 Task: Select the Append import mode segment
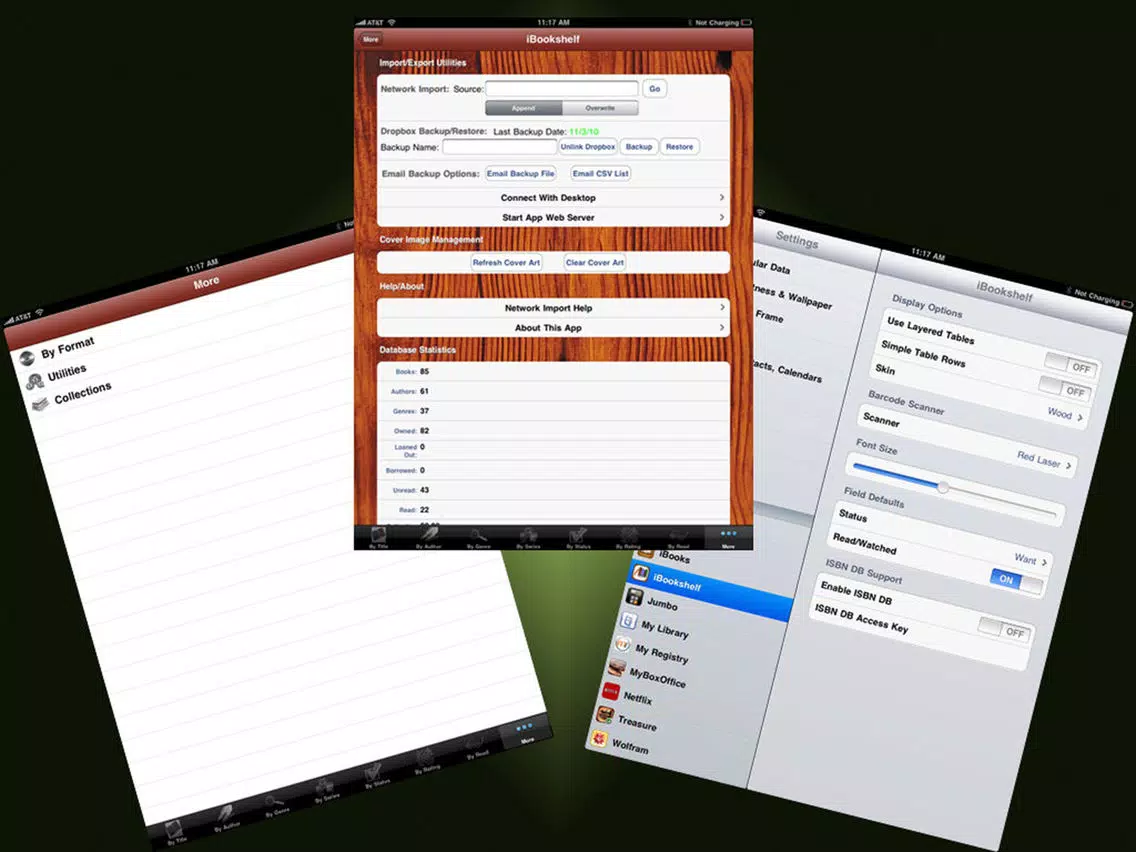click(x=523, y=108)
